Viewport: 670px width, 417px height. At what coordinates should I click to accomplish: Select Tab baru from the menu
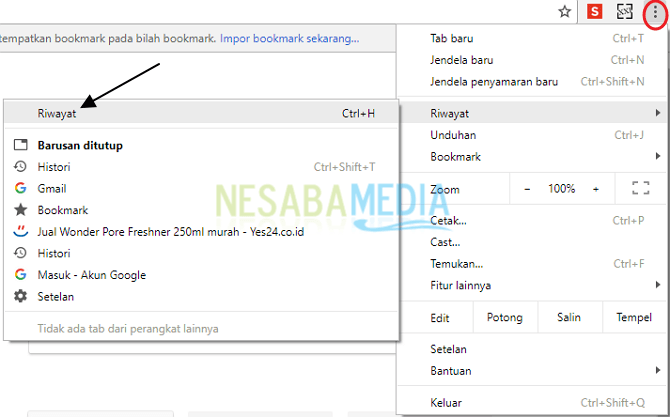(533, 38)
